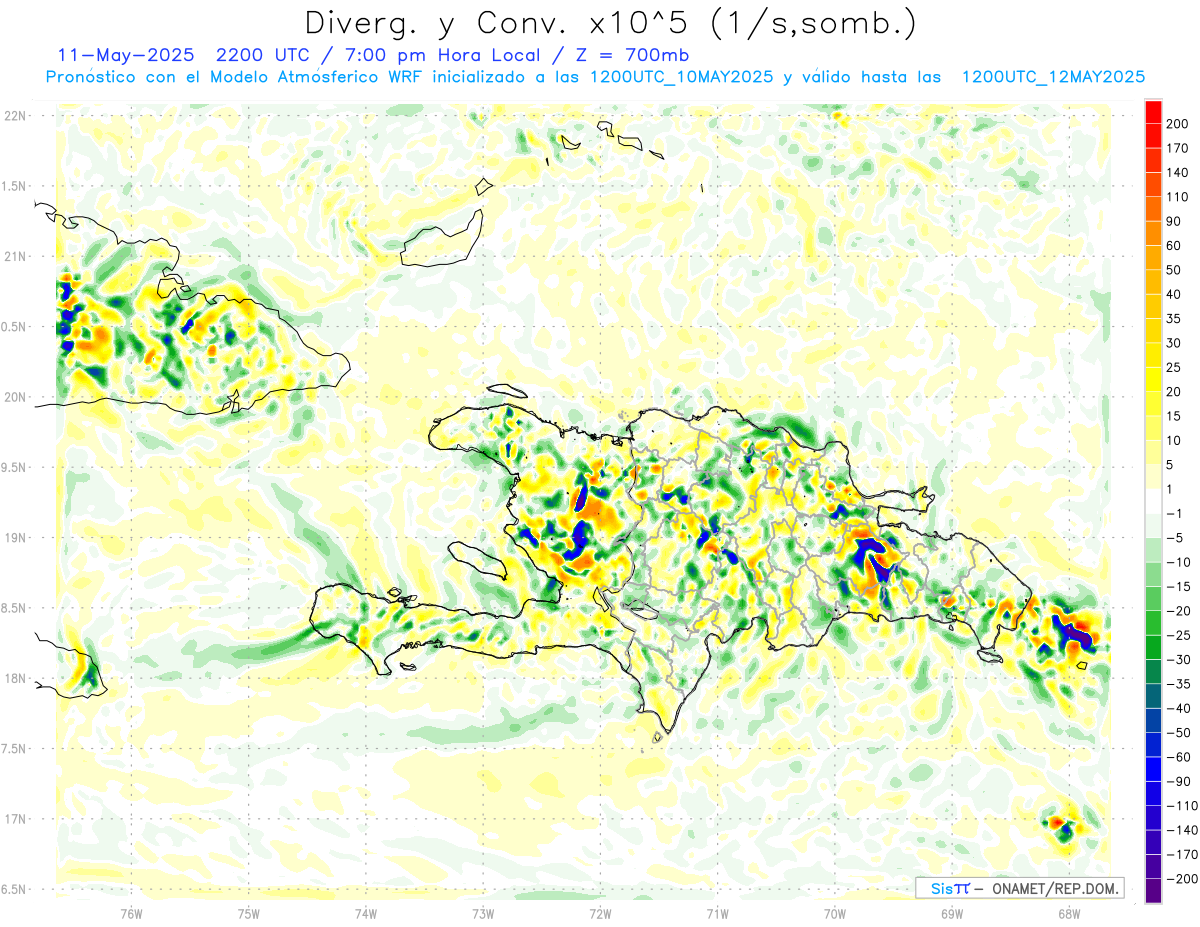This screenshot has width=1200, height=927.
Task: Click the 18N latitude label
Action: coord(15,678)
